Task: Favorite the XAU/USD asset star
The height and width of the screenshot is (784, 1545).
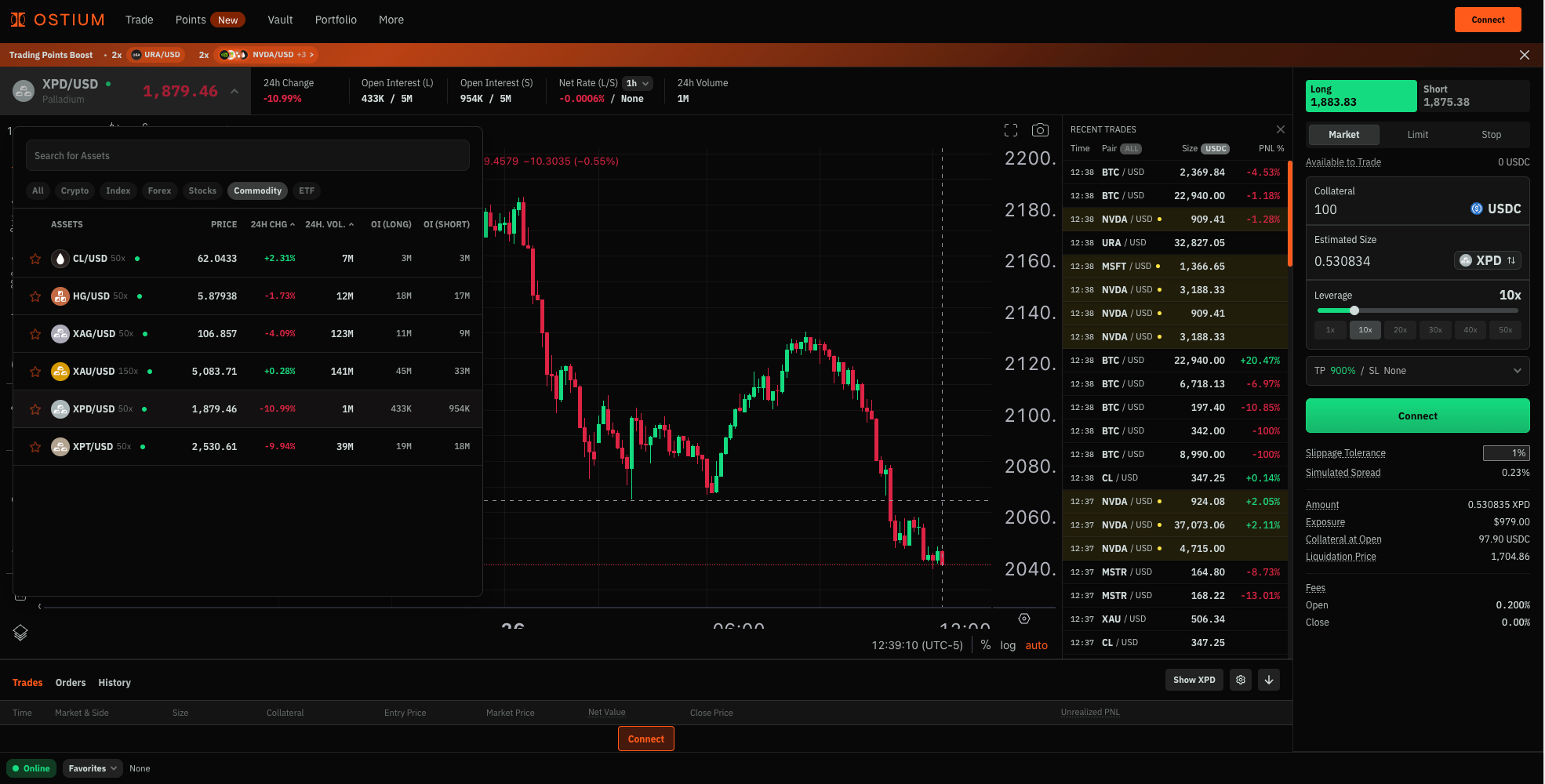Action: tap(35, 372)
